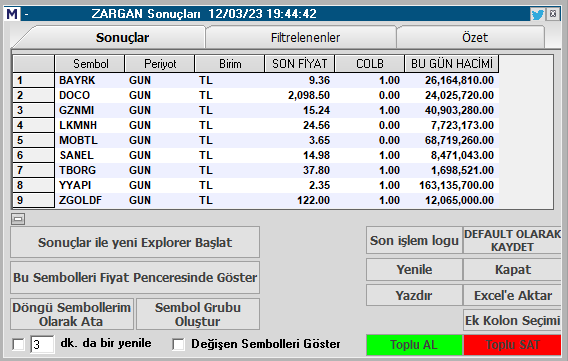568x361 pixels.
Task: Select row header number 8
Action: coord(33,185)
